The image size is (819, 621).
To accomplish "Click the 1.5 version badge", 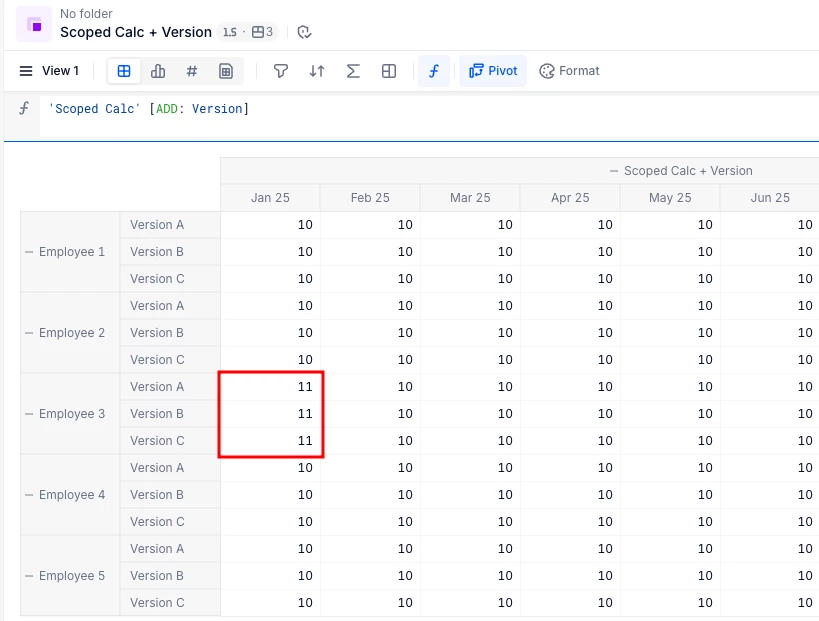I will coord(230,32).
